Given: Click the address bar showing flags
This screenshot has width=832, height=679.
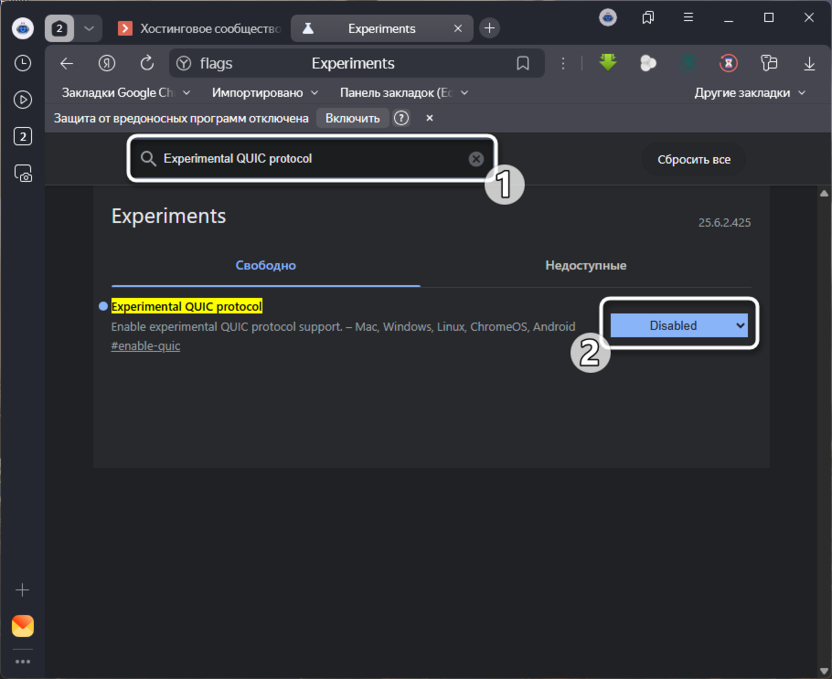Looking at the screenshot, I should [x=357, y=63].
